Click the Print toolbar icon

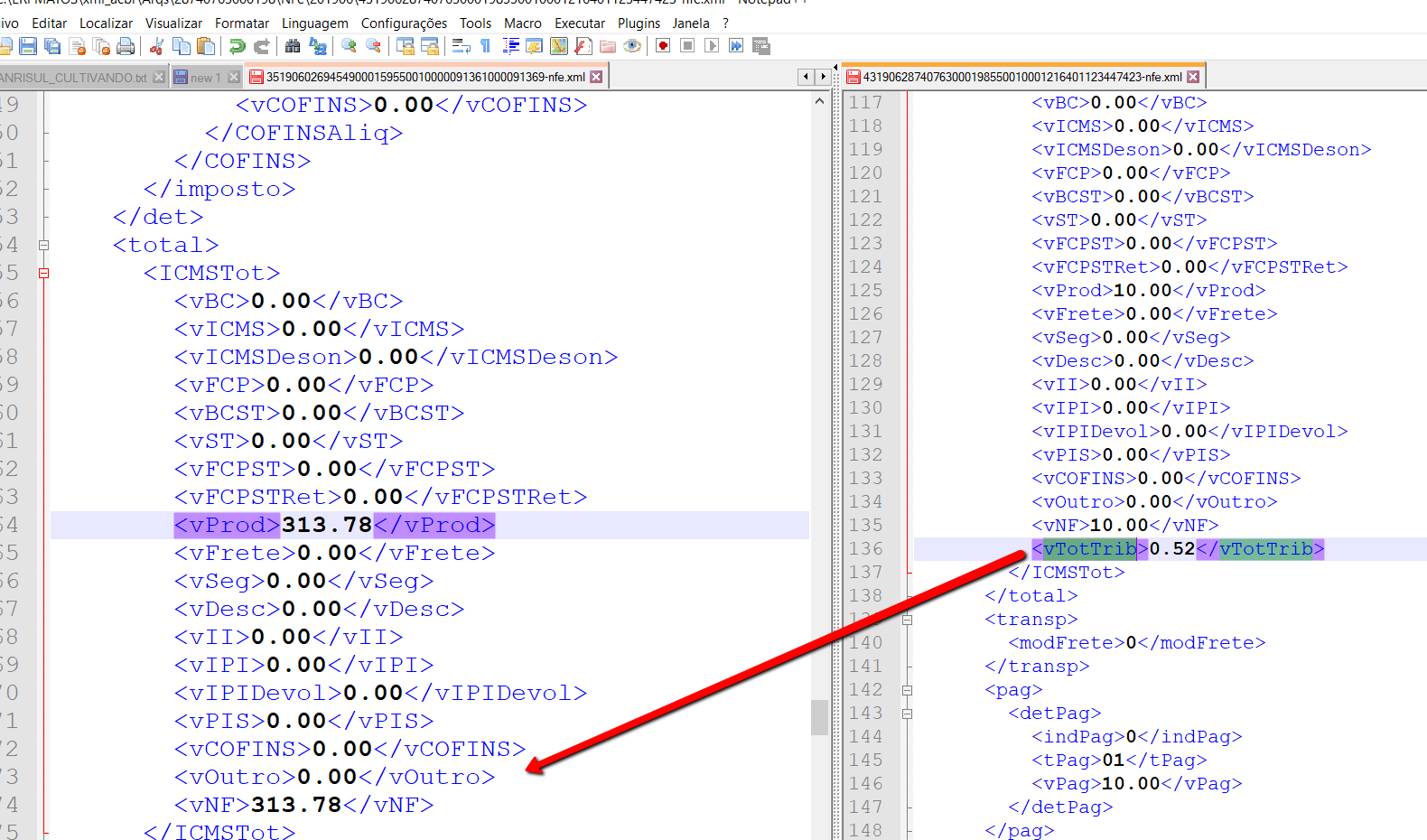tap(126, 46)
